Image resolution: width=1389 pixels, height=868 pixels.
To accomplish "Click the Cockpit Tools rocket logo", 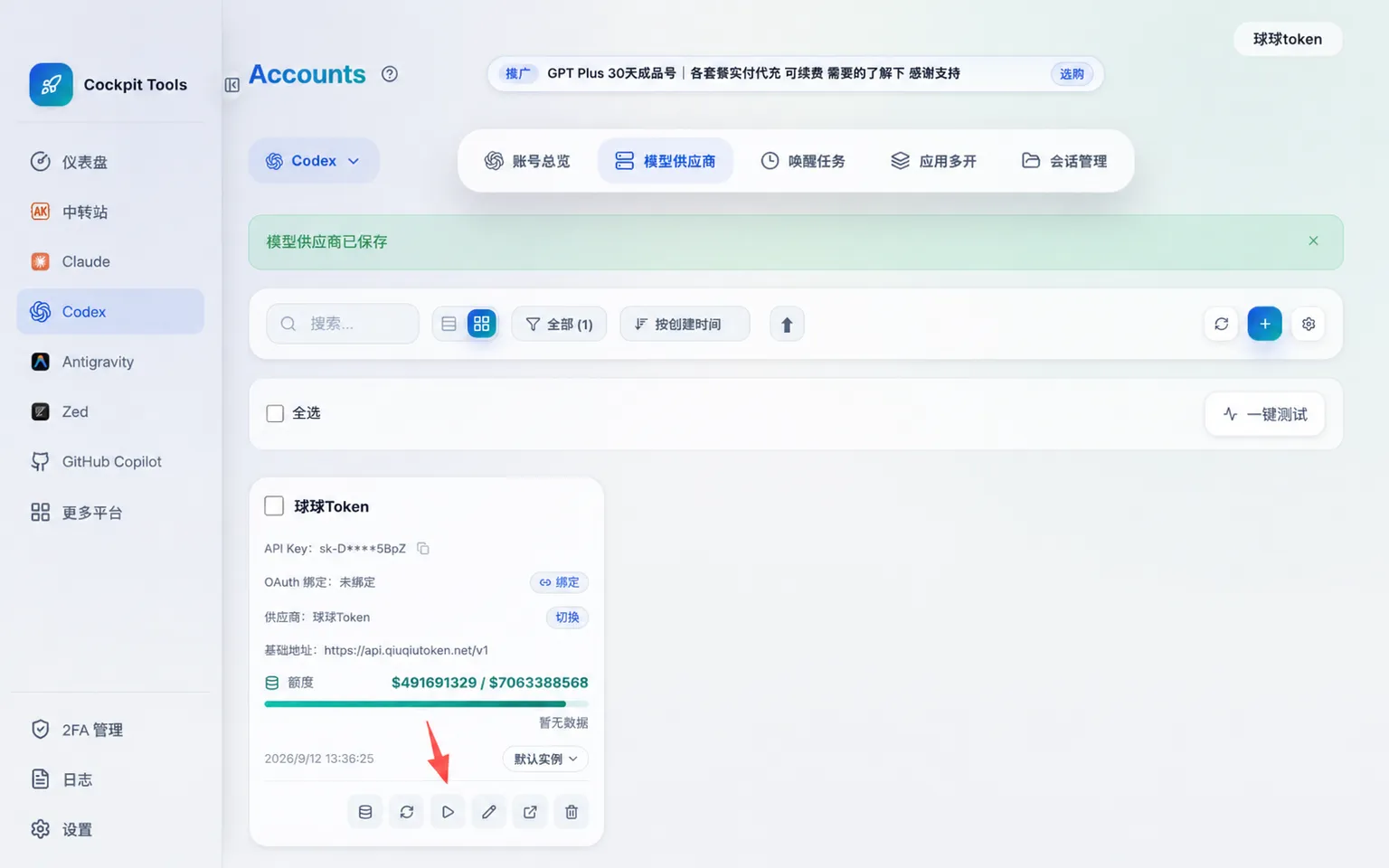I will point(51,85).
